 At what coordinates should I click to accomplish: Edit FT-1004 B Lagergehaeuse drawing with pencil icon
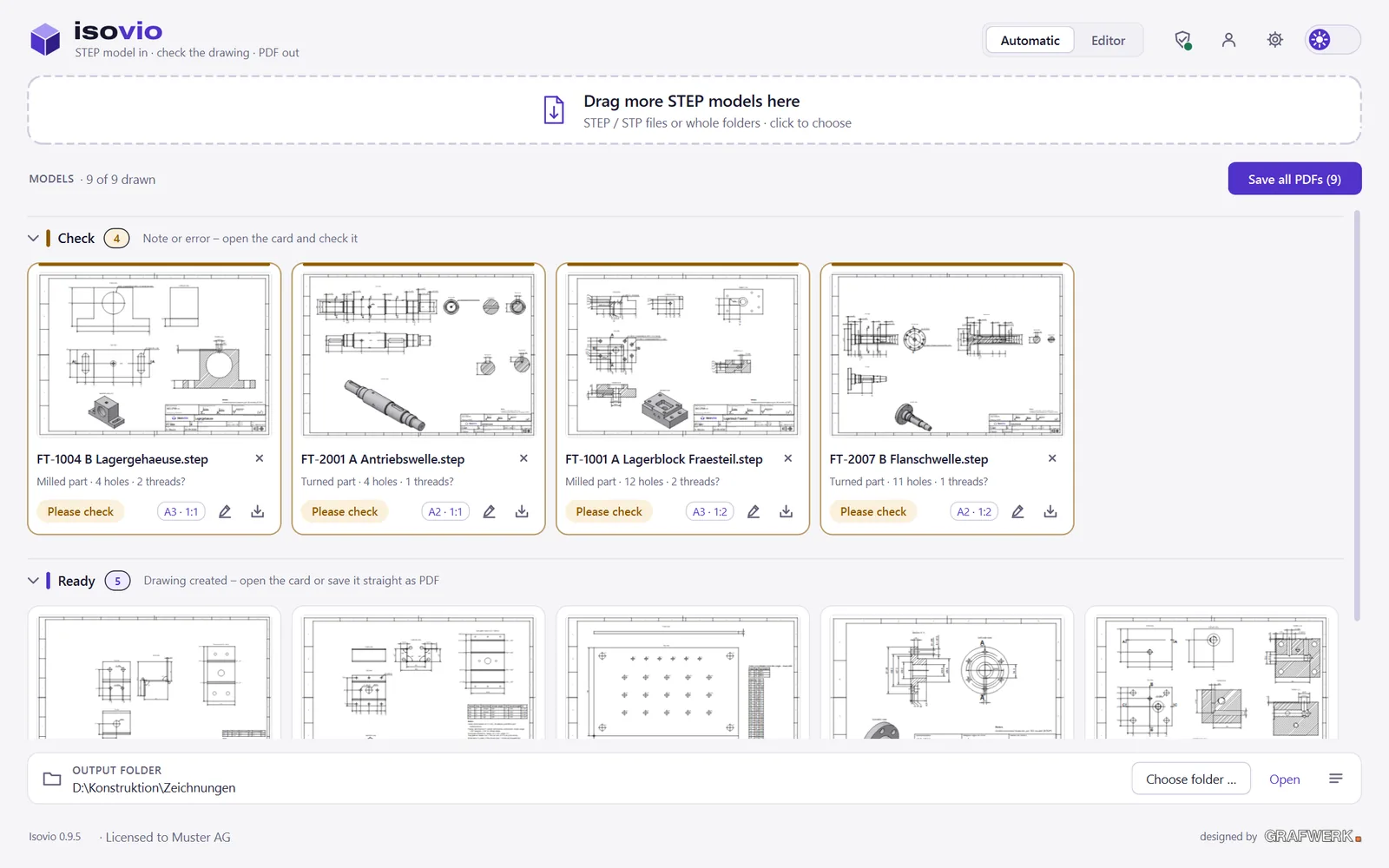225,511
